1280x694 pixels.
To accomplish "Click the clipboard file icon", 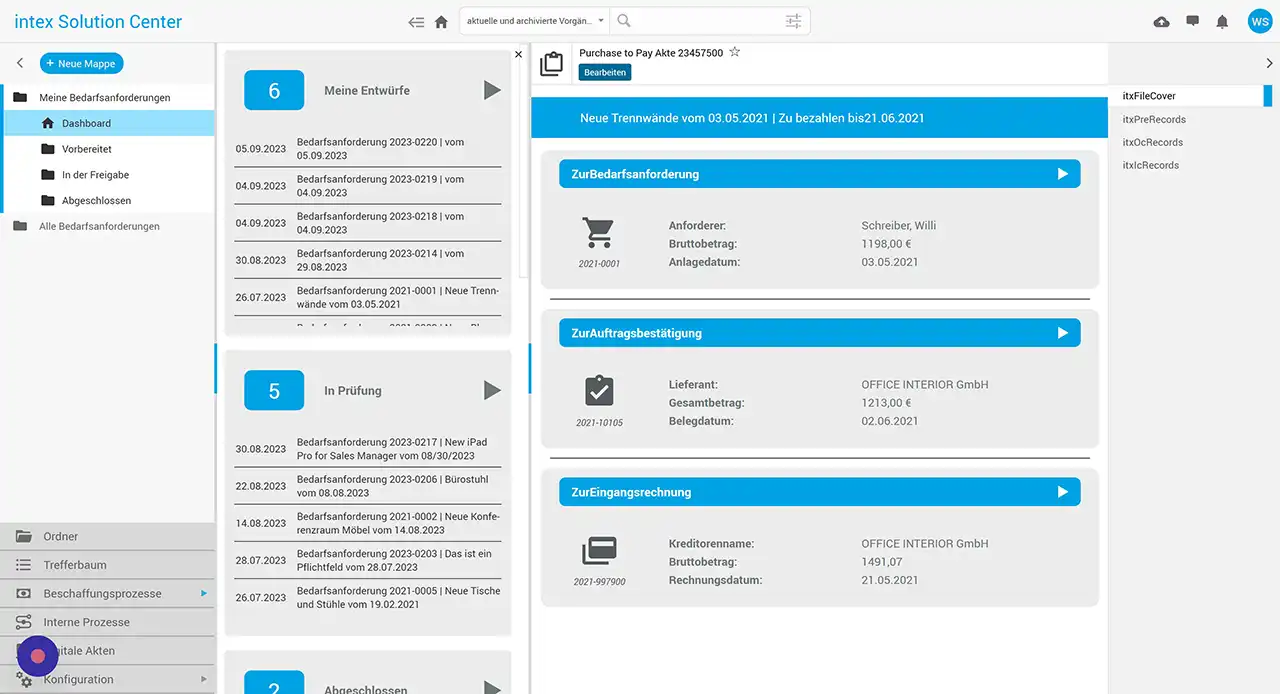I will pos(551,64).
